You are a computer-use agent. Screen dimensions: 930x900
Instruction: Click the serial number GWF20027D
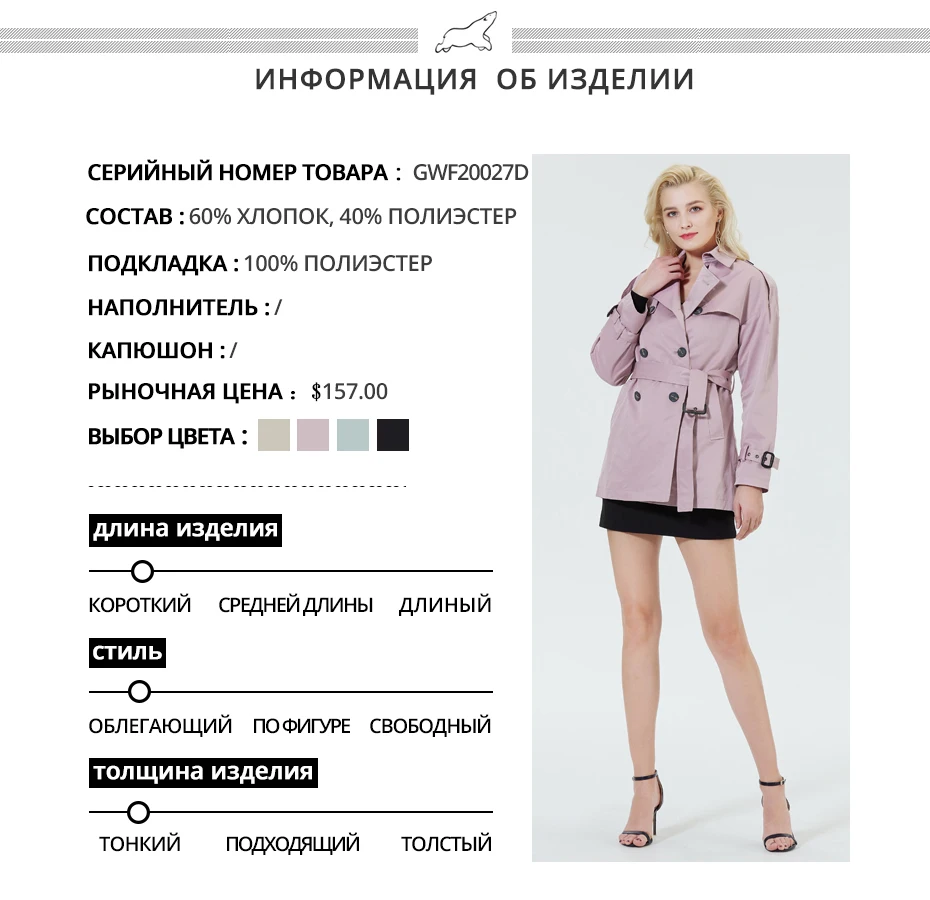470,172
